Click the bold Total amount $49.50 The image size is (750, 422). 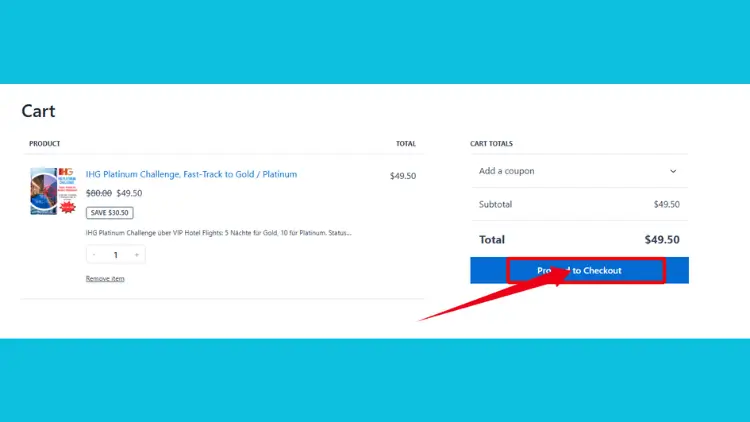coord(662,240)
